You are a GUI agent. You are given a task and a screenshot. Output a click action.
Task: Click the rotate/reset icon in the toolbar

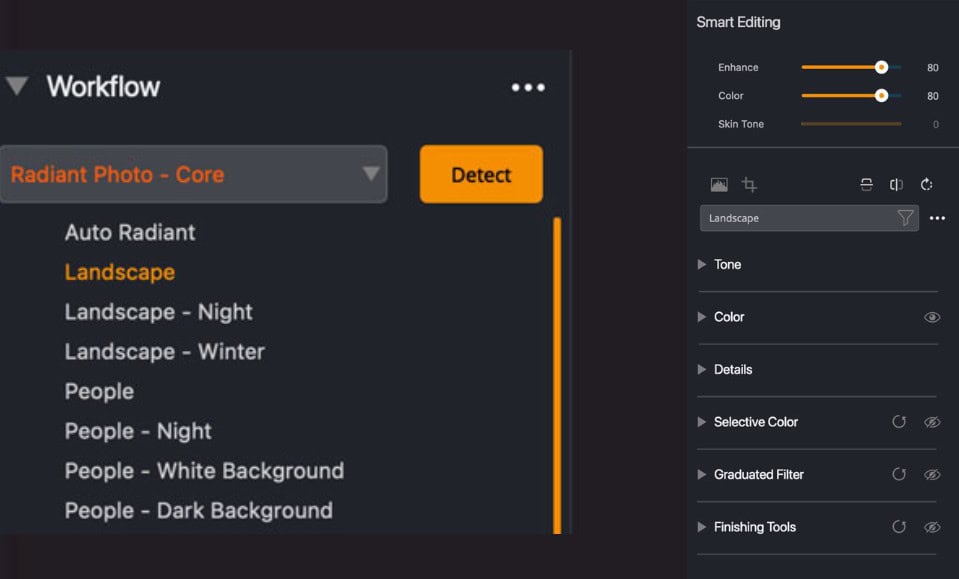click(927, 185)
